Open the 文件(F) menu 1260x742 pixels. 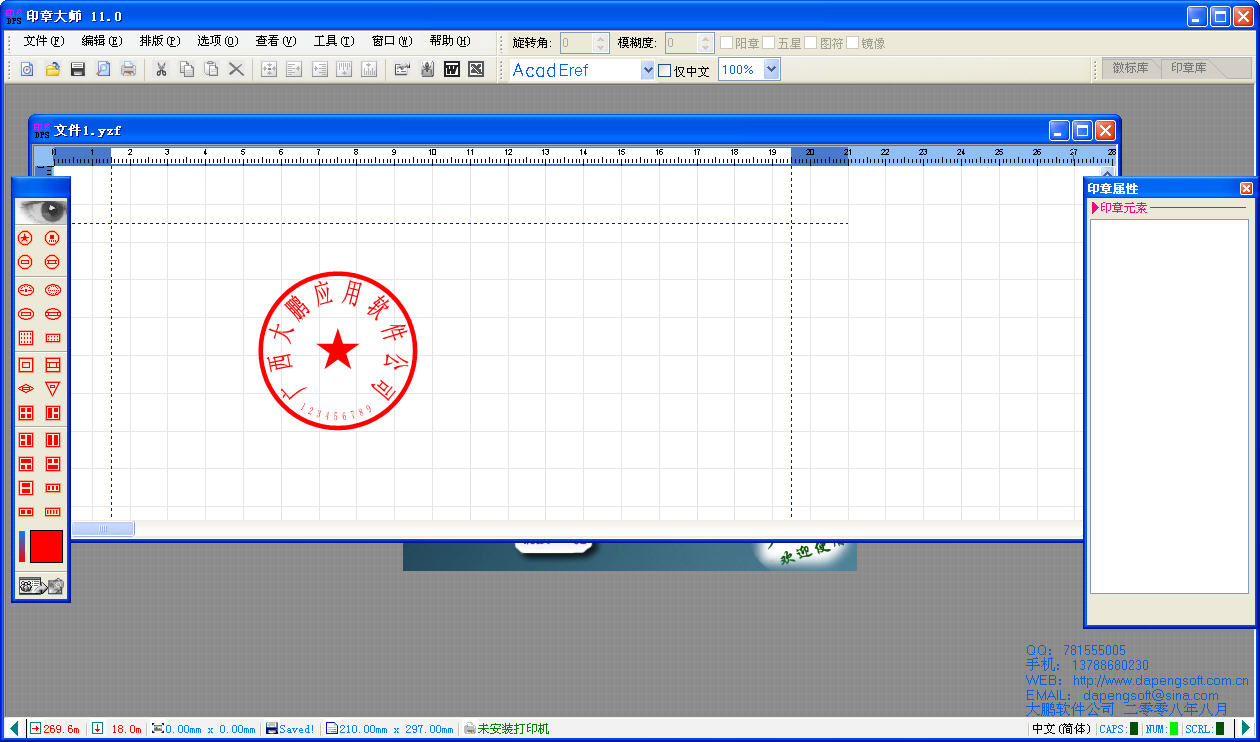pyautogui.click(x=43, y=41)
